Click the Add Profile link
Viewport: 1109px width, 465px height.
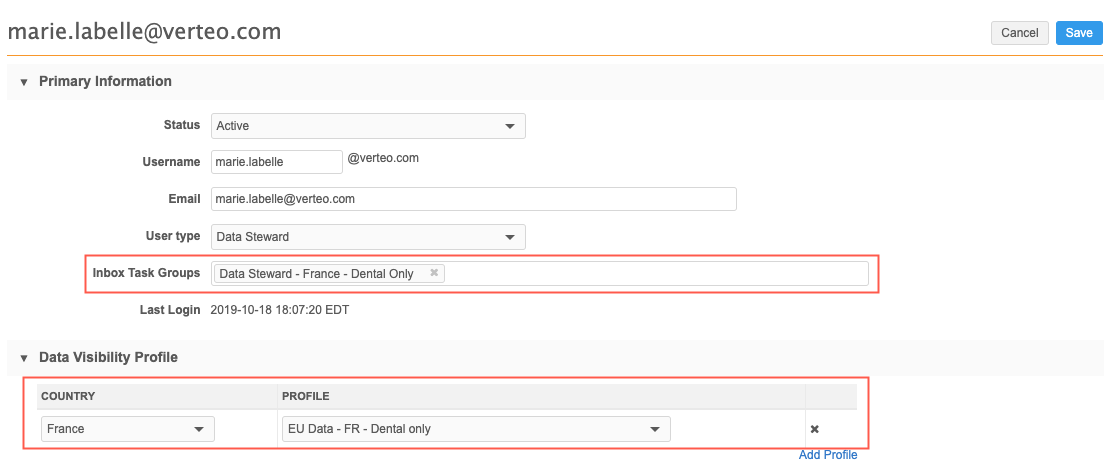[x=828, y=455]
